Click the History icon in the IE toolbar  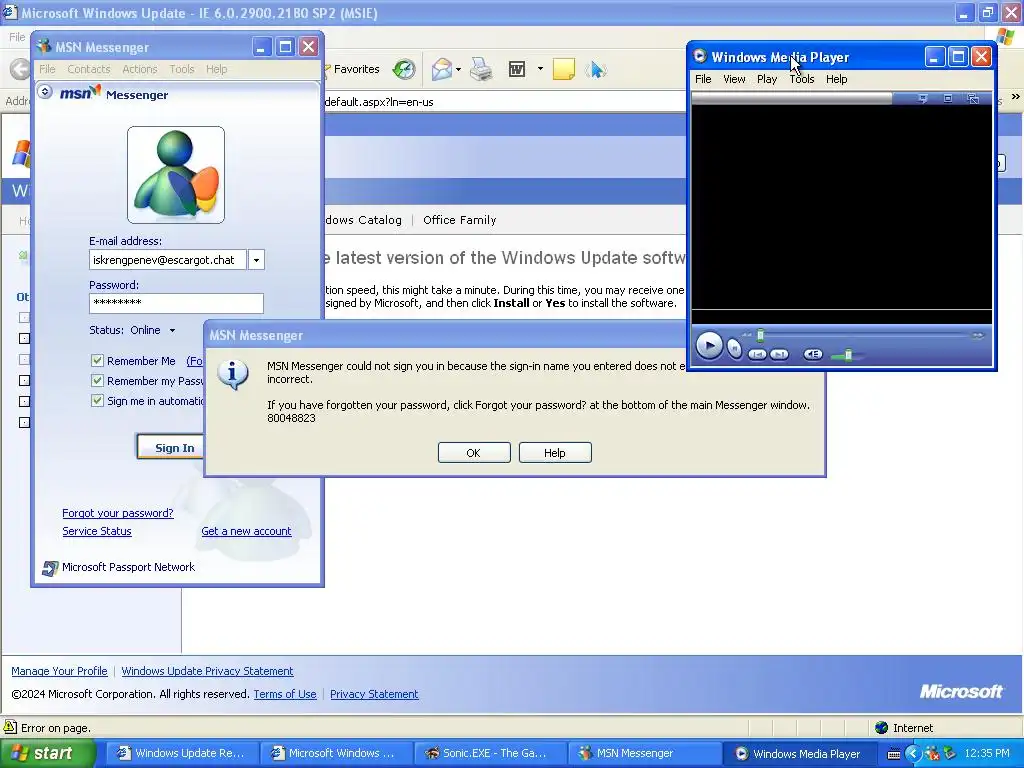click(404, 69)
